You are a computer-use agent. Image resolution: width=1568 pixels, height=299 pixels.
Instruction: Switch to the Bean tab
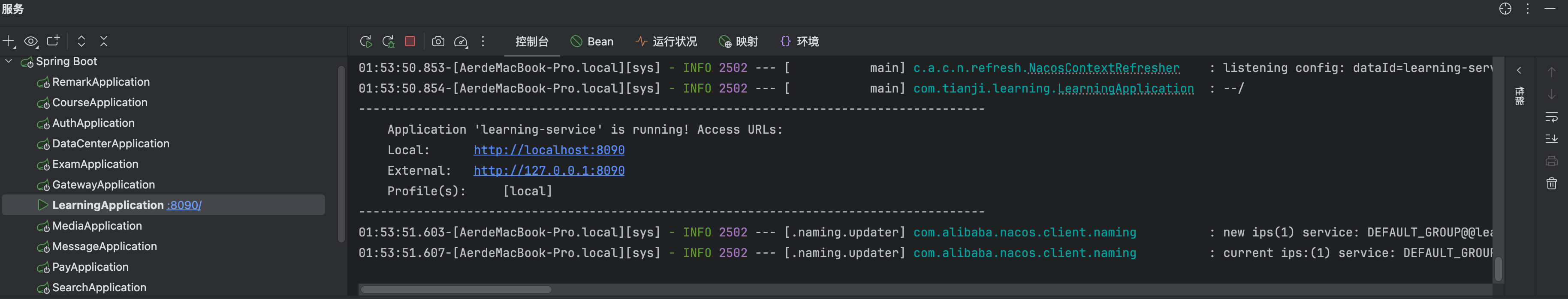[592, 41]
